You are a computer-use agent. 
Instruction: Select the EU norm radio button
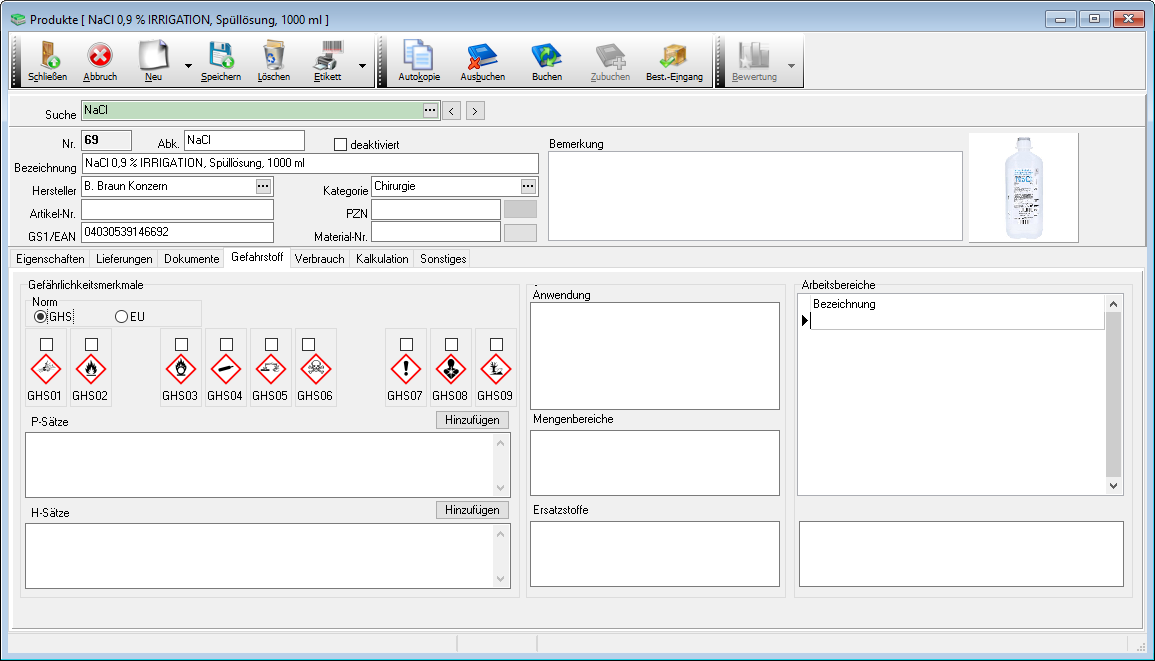(122, 317)
